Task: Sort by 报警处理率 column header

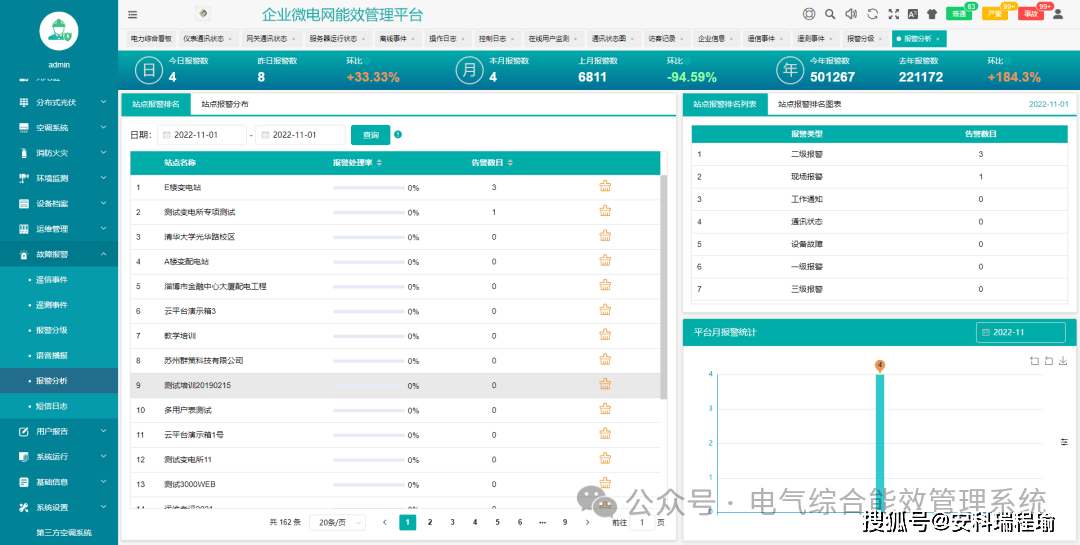Action: (x=357, y=162)
